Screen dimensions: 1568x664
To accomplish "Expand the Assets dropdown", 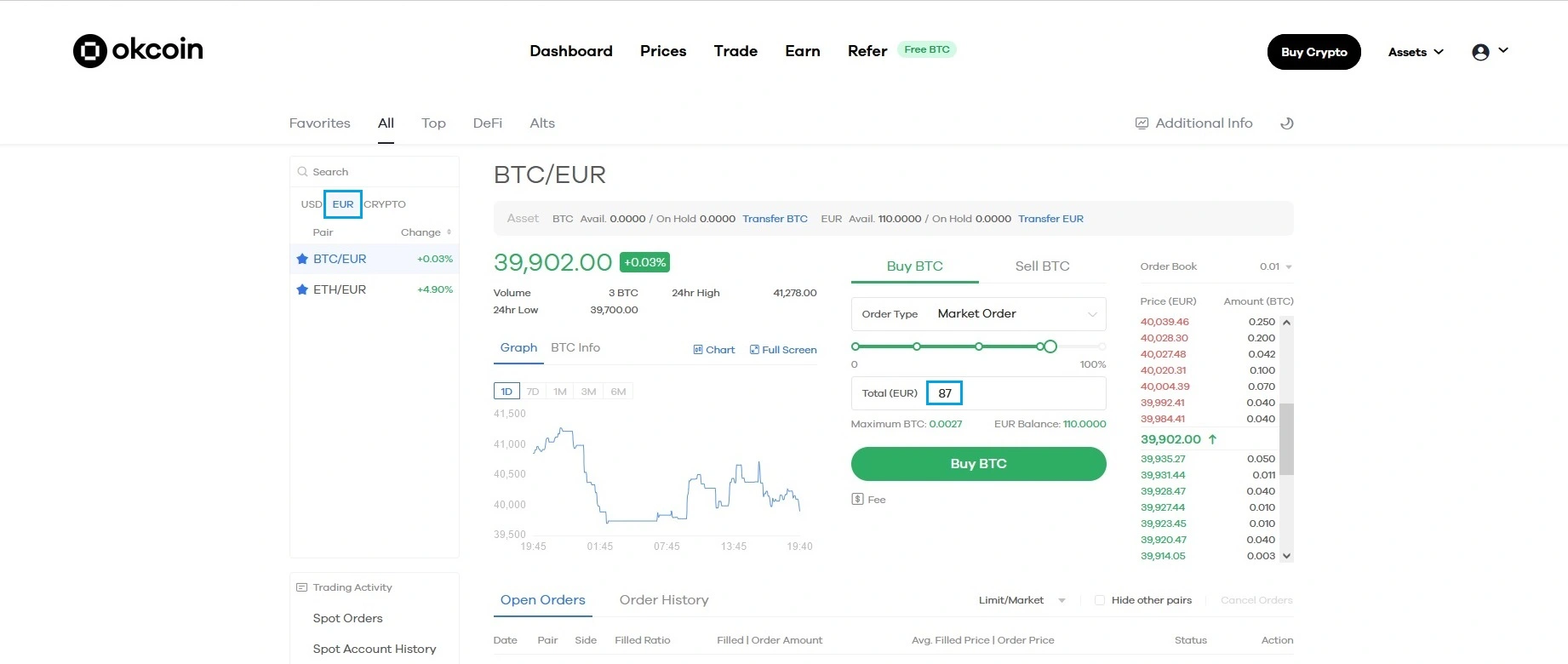I will [x=1414, y=52].
